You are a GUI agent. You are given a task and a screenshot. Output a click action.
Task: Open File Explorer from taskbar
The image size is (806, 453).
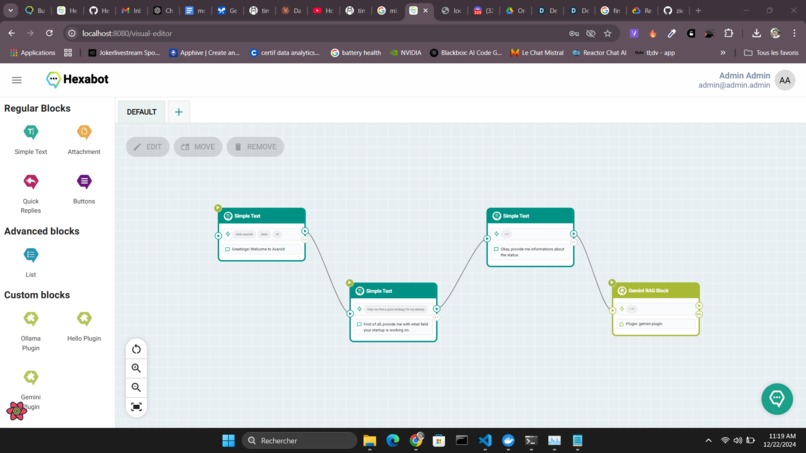tap(370, 441)
